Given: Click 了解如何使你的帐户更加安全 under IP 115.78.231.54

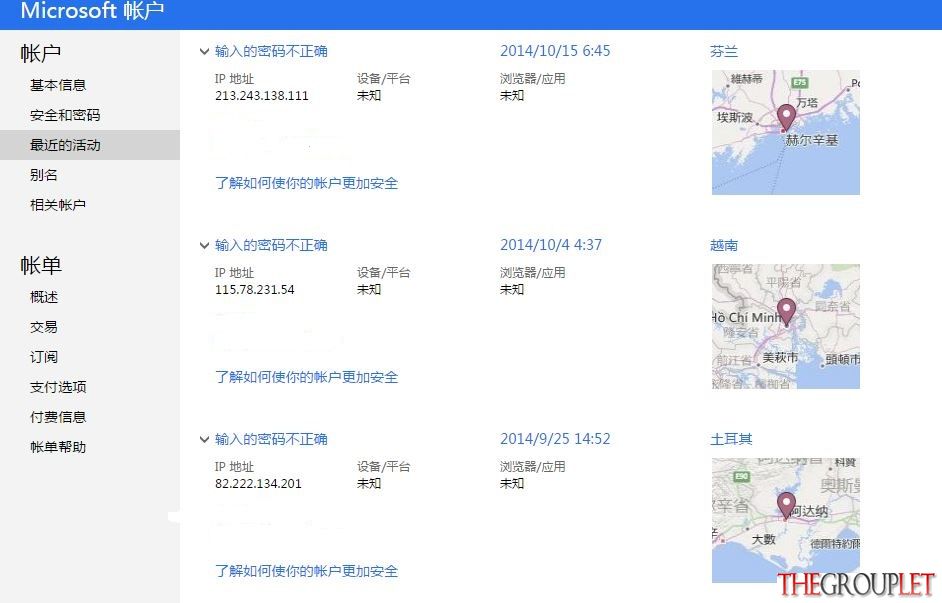Looking at the screenshot, I should pyautogui.click(x=306, y=377).
